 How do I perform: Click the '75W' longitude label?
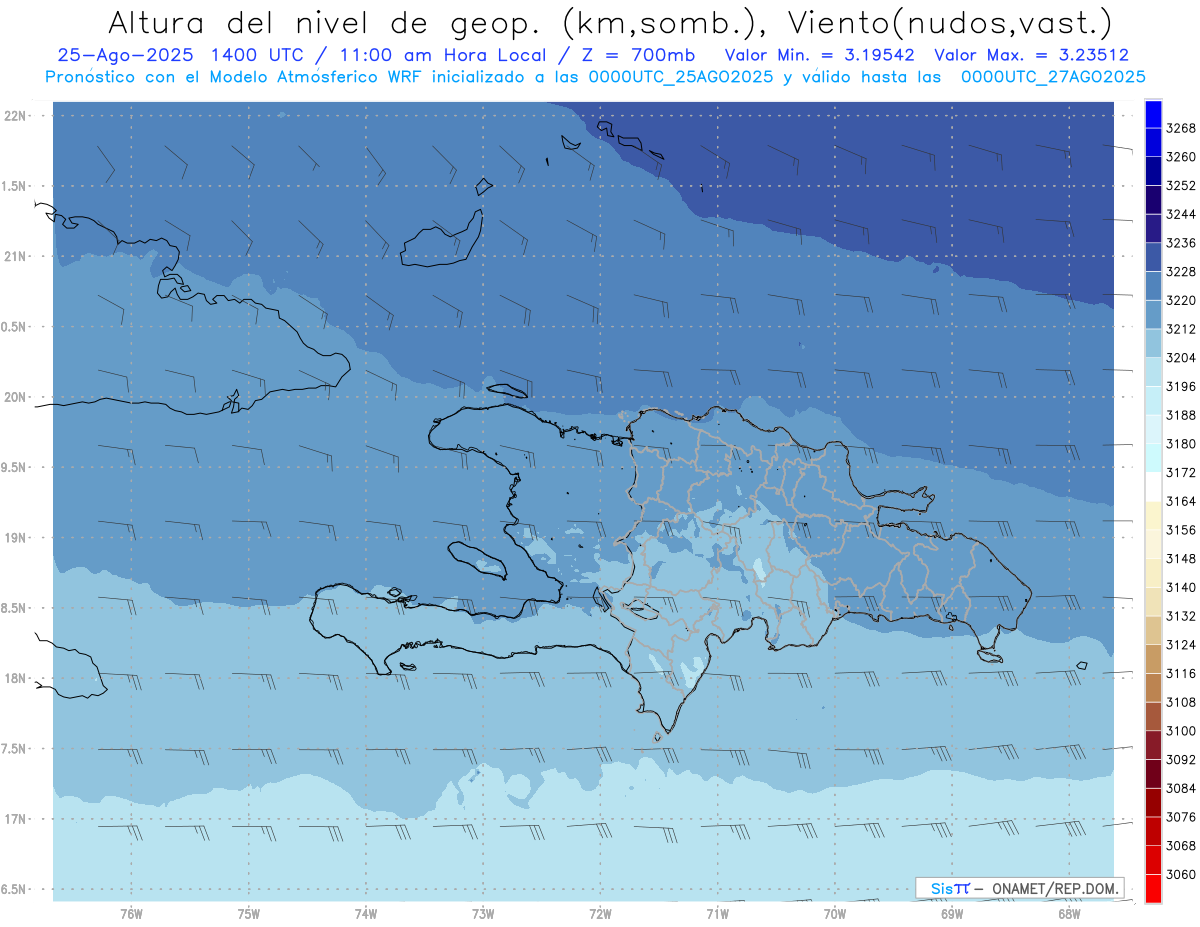click(249, 914)
